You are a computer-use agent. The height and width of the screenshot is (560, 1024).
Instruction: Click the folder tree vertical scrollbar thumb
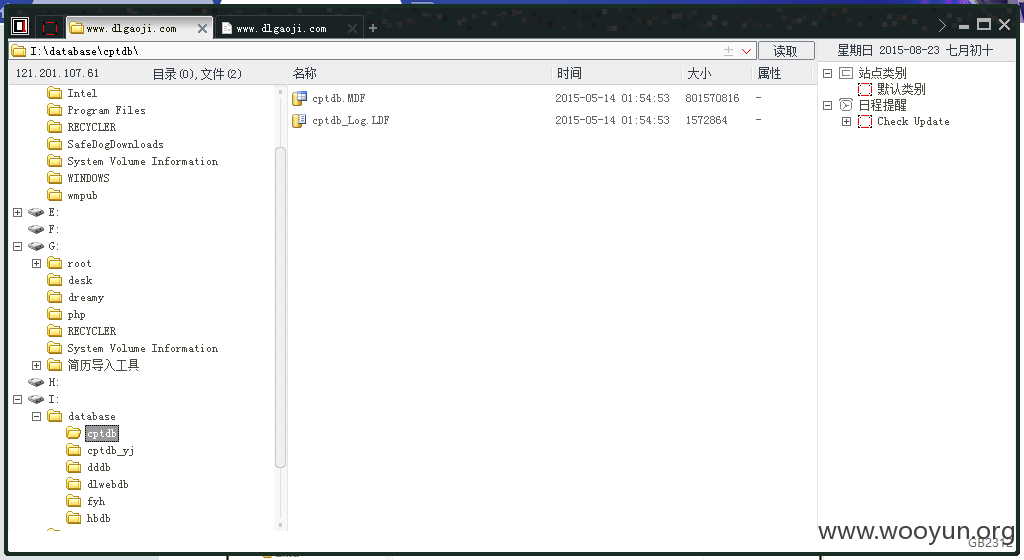click(x=280, y=307)
